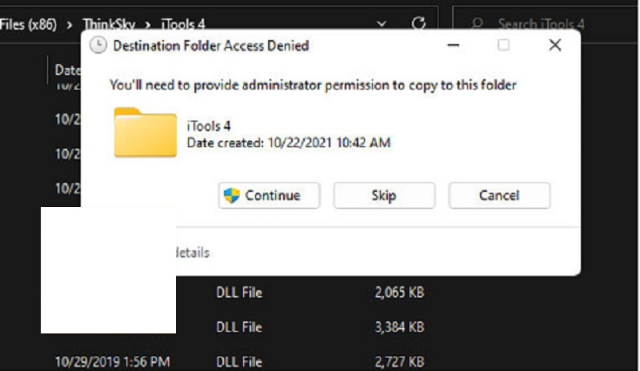
Task: Click the iTools 4 folder icon
Action: point(145,132)
